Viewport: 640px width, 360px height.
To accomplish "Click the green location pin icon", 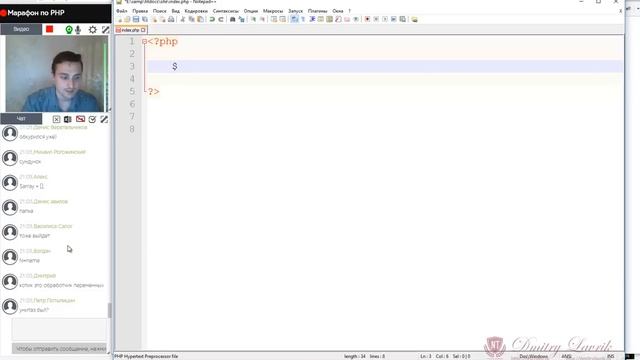I will (x=69, y=29).
